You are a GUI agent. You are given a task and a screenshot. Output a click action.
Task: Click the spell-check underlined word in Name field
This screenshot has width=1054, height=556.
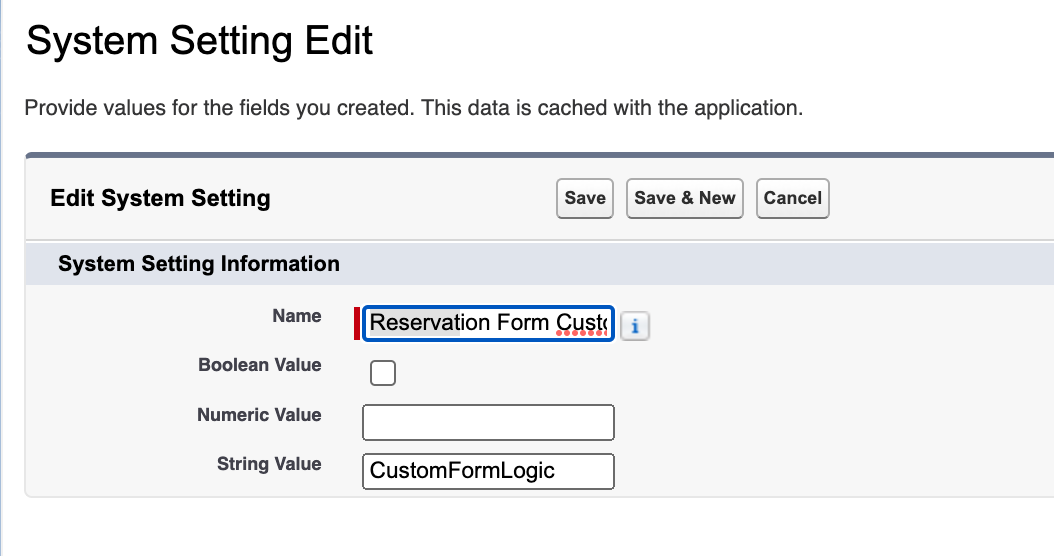click(x=582, y=323)
